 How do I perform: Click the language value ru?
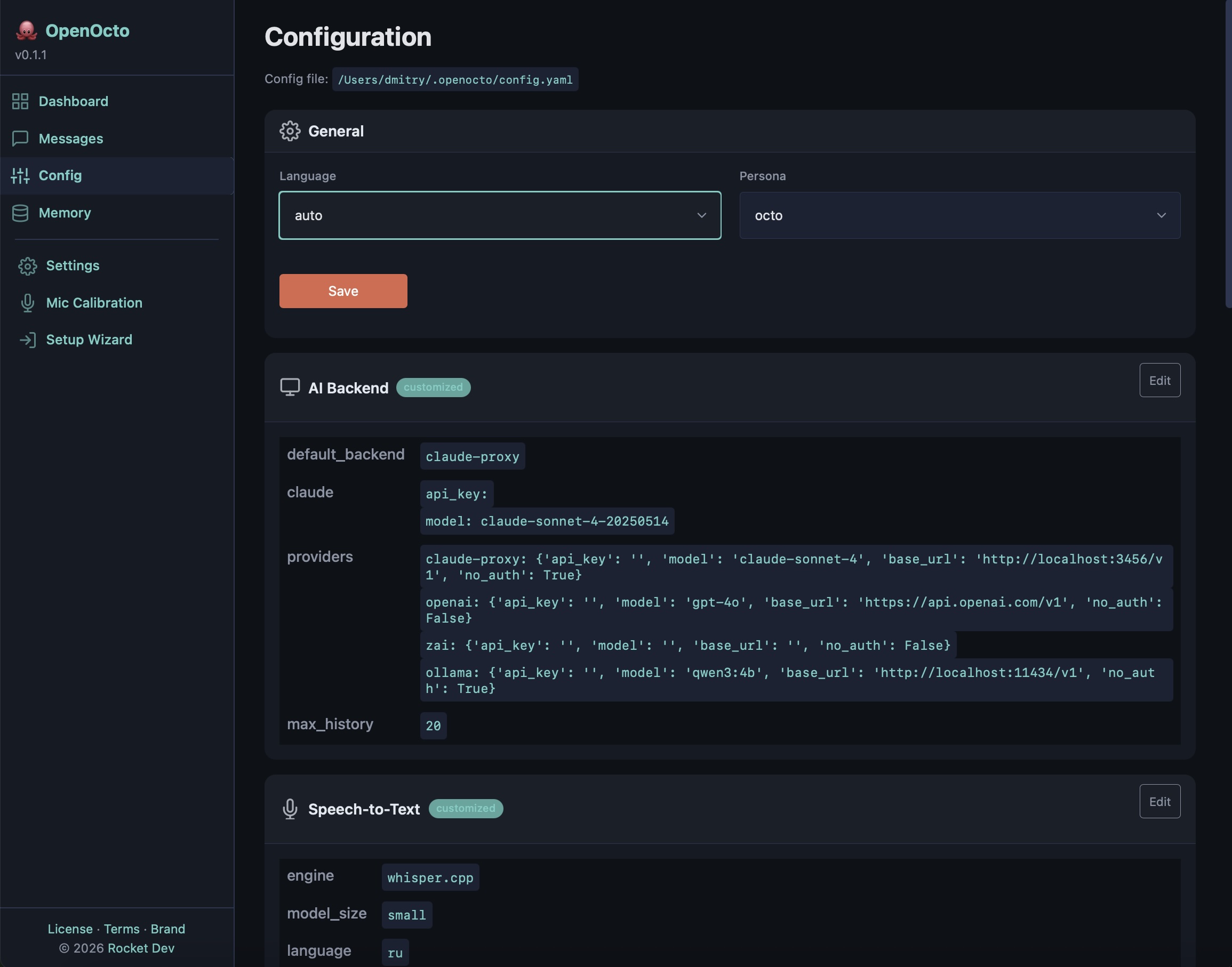tap(395, 952)
